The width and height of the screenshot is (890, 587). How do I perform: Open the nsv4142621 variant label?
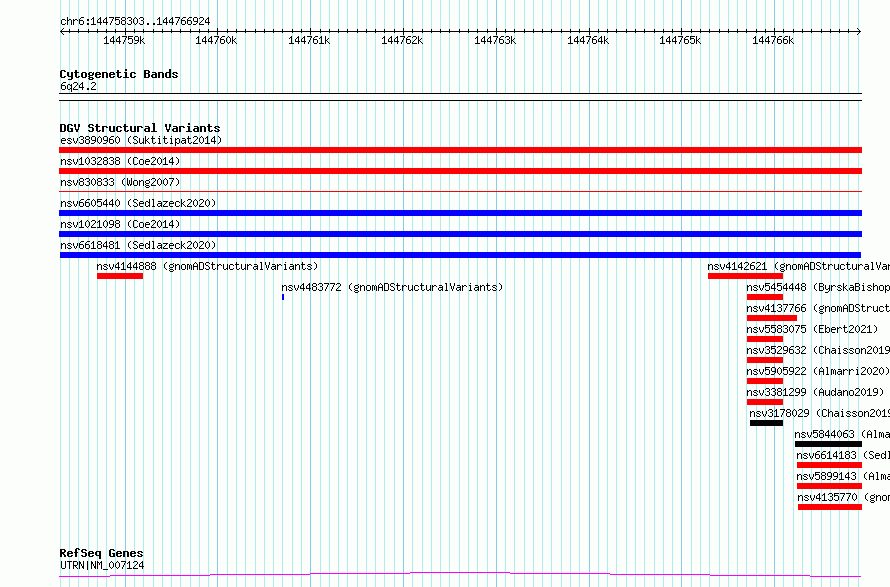(x=798, y=266)
